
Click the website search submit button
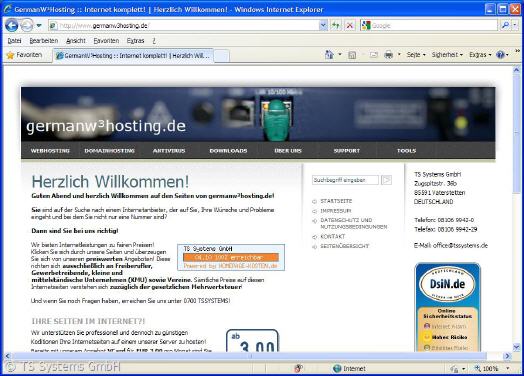coord(386,180)
